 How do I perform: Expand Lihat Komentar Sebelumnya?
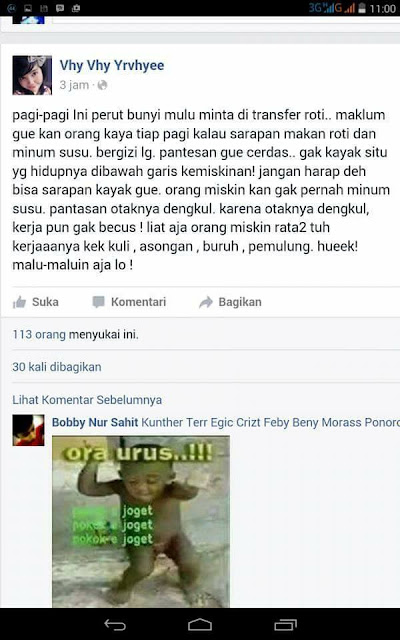pyautogui.click(x=87, y=400)
